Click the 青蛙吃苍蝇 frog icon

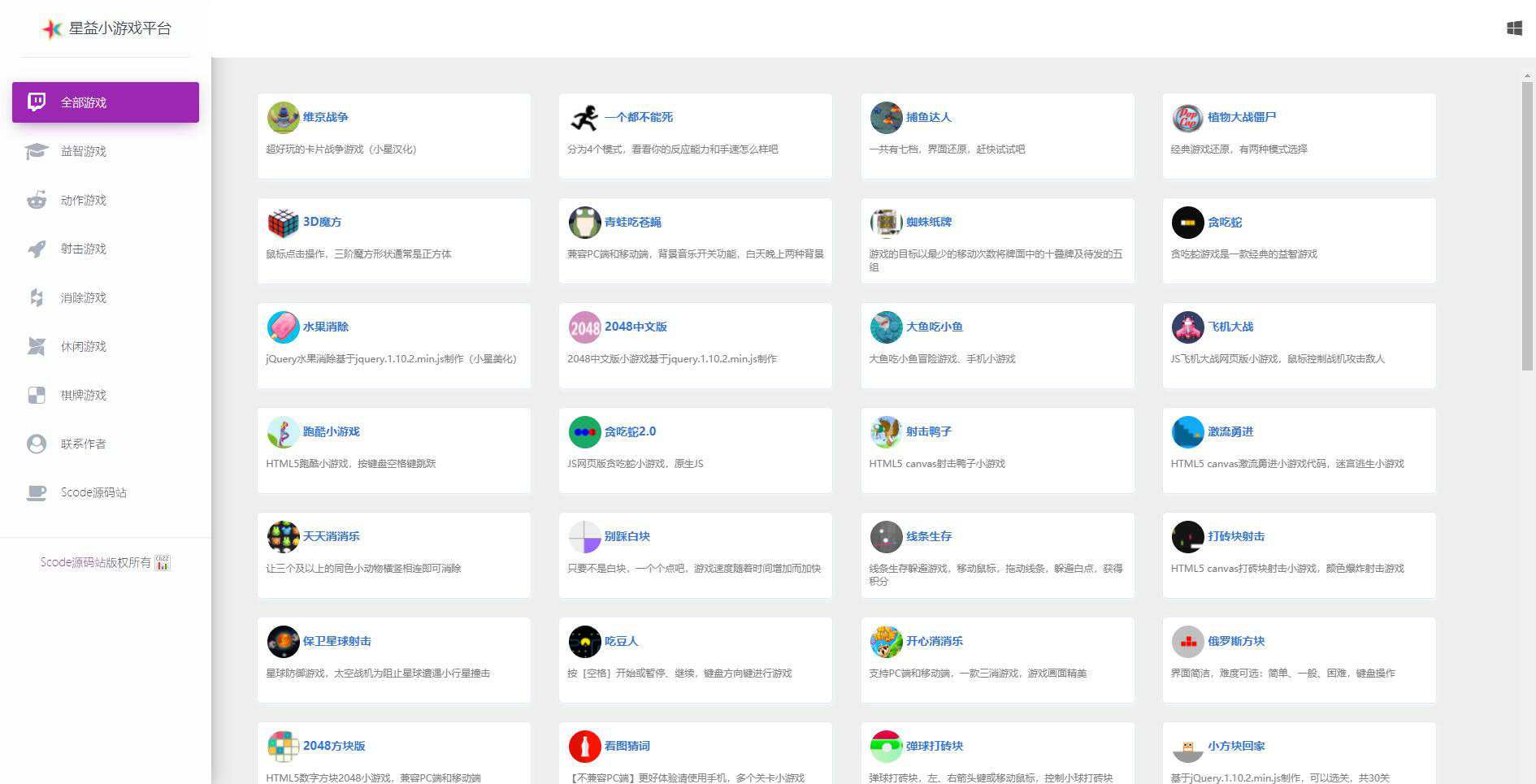click(584, 223)
